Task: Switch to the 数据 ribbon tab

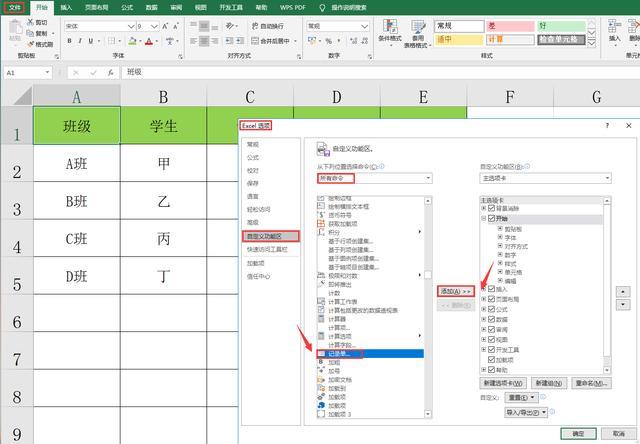Action: (x=150, y=7)
